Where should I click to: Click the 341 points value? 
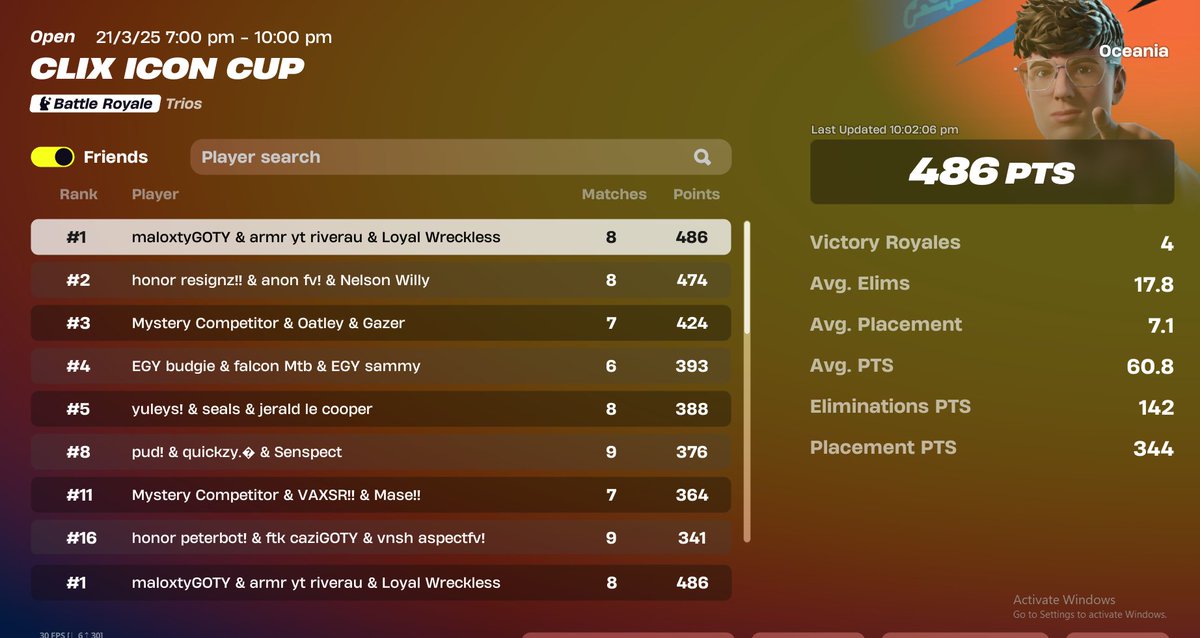point(692,538)
